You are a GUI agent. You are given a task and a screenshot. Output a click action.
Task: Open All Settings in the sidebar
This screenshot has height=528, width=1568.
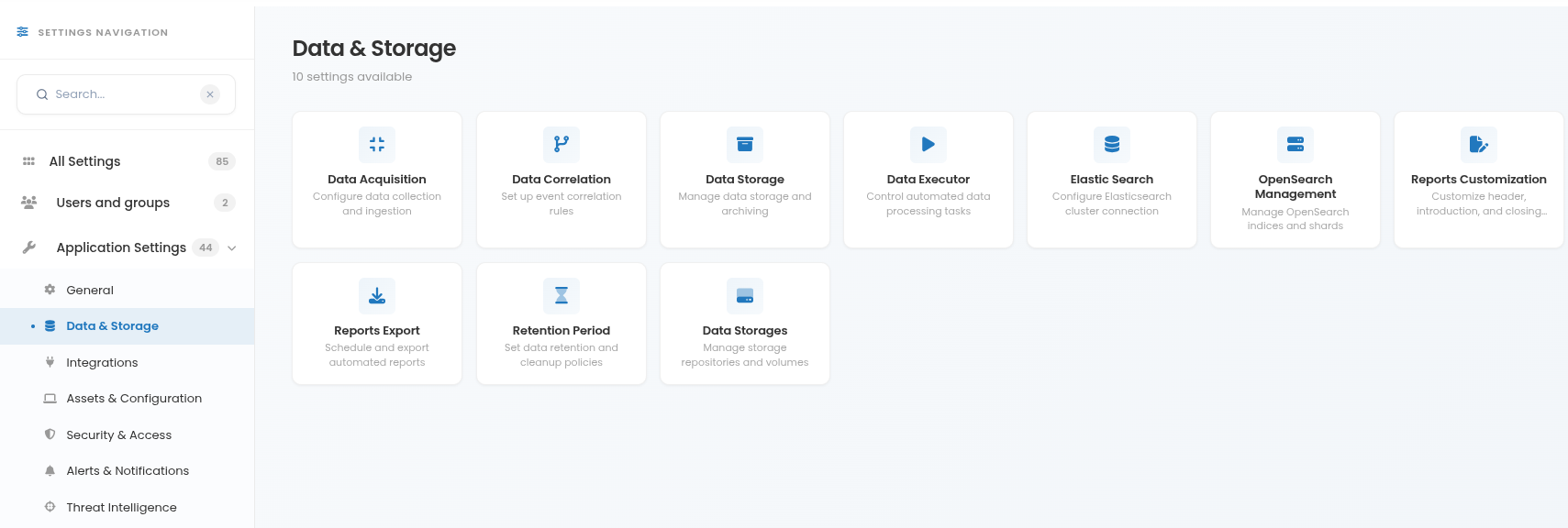127,161
